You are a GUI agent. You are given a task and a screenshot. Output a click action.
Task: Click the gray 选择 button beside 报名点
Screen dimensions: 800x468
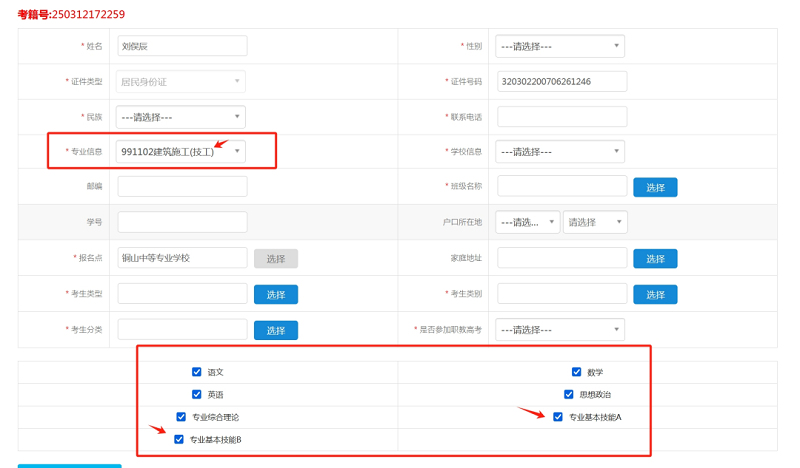click(276, 259)
